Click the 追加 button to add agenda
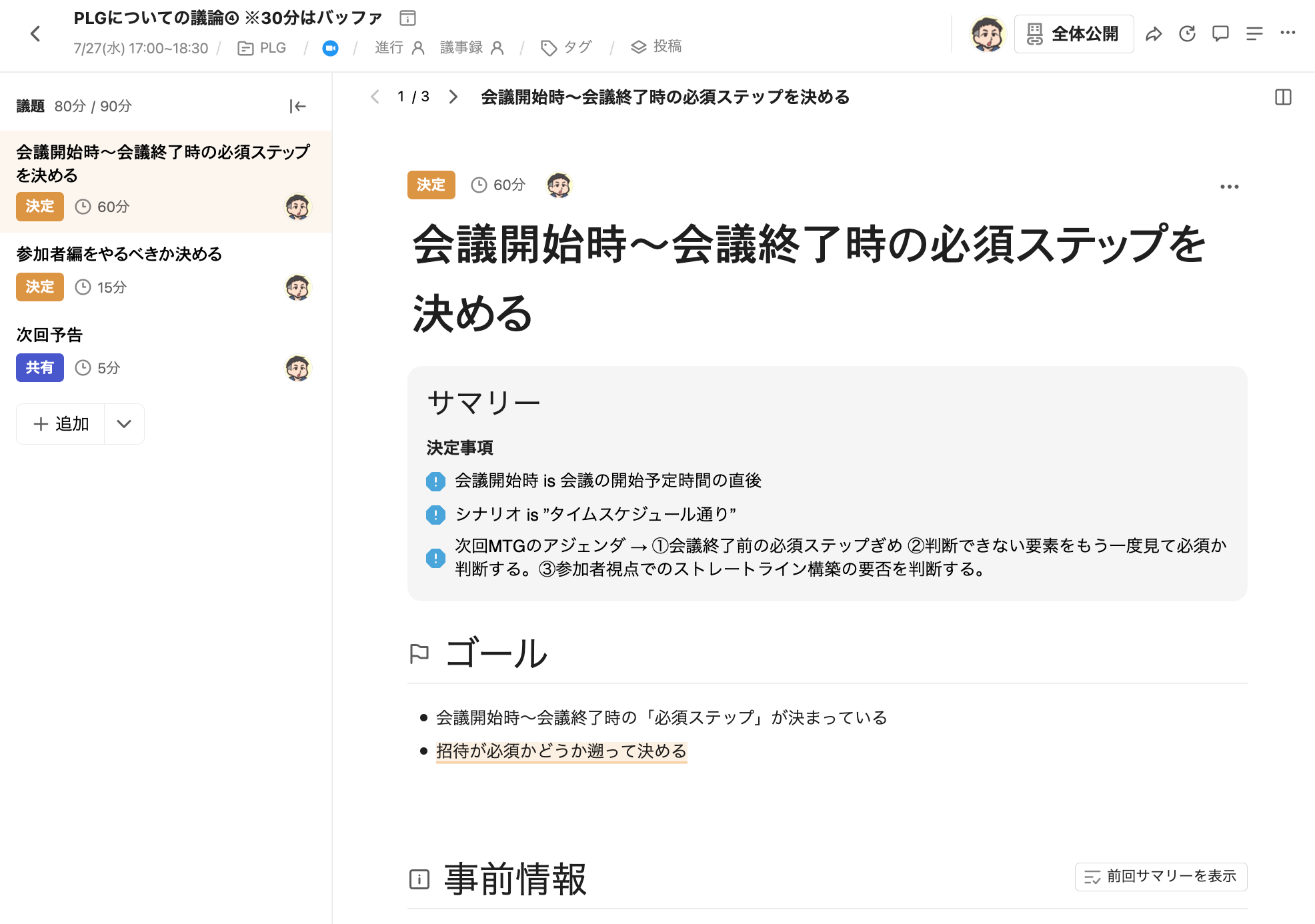The height and width of the screenshot is (924, 1315). [61, 424]
